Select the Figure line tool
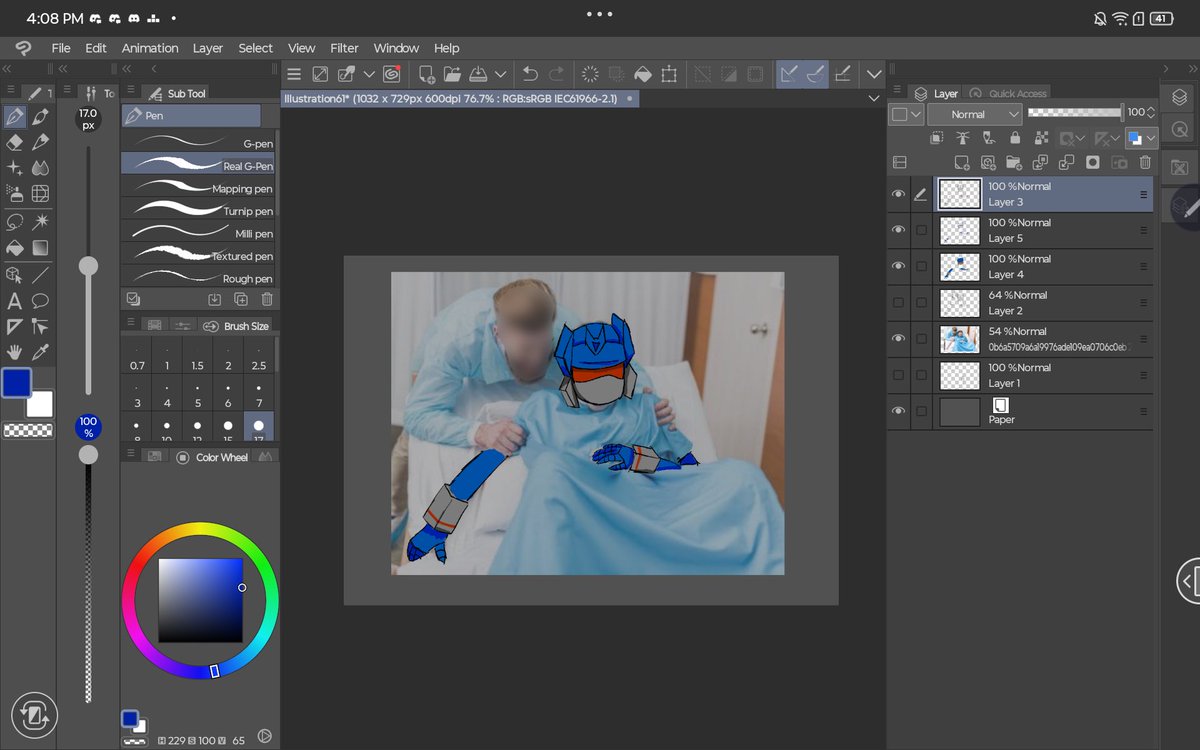The height and width of the screenshot is (750, 1200). 41,273
